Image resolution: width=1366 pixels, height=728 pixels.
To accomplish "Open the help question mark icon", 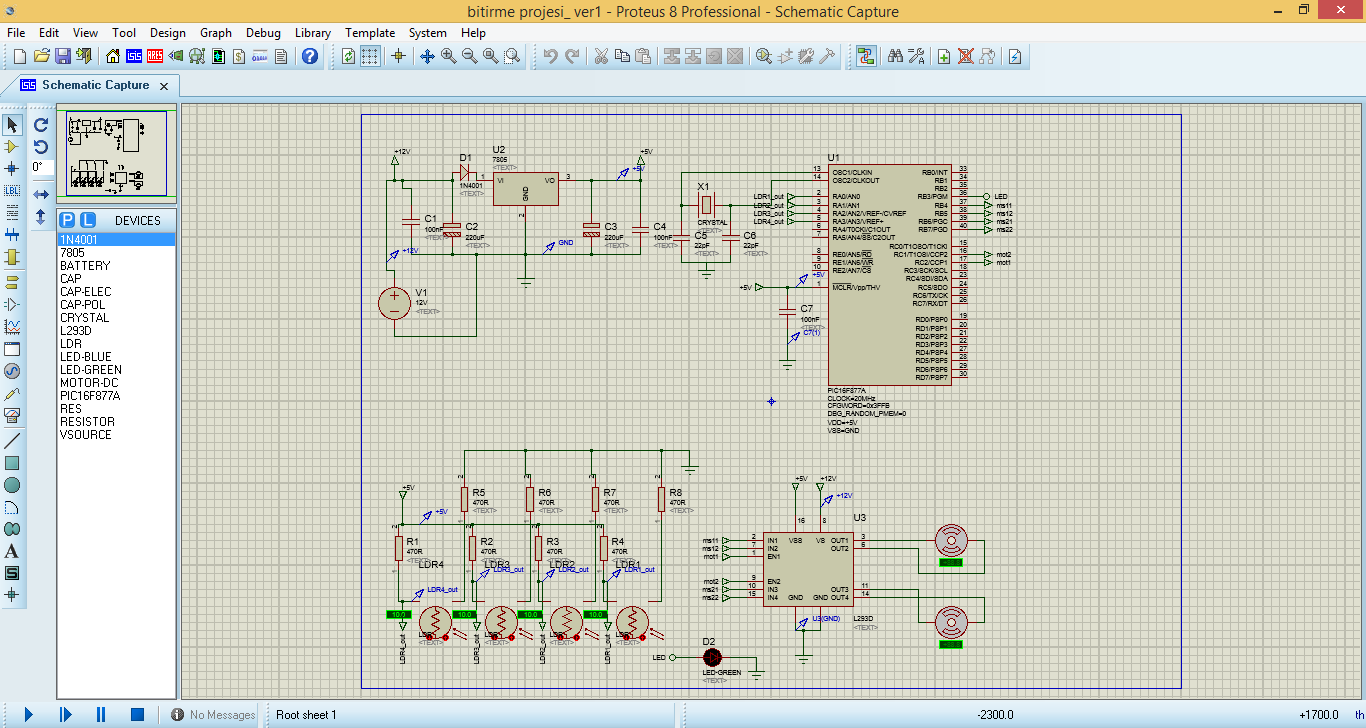I will (310, 56).
